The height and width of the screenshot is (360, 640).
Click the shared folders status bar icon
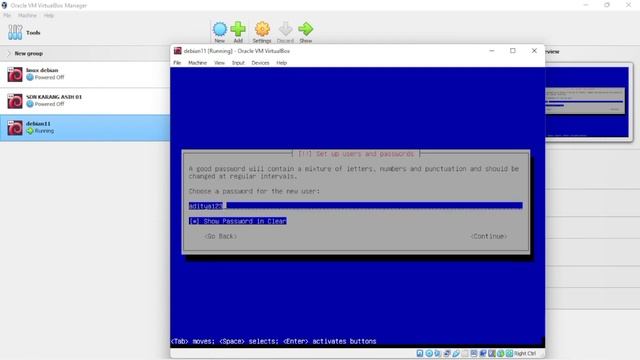tap(465, 353)
